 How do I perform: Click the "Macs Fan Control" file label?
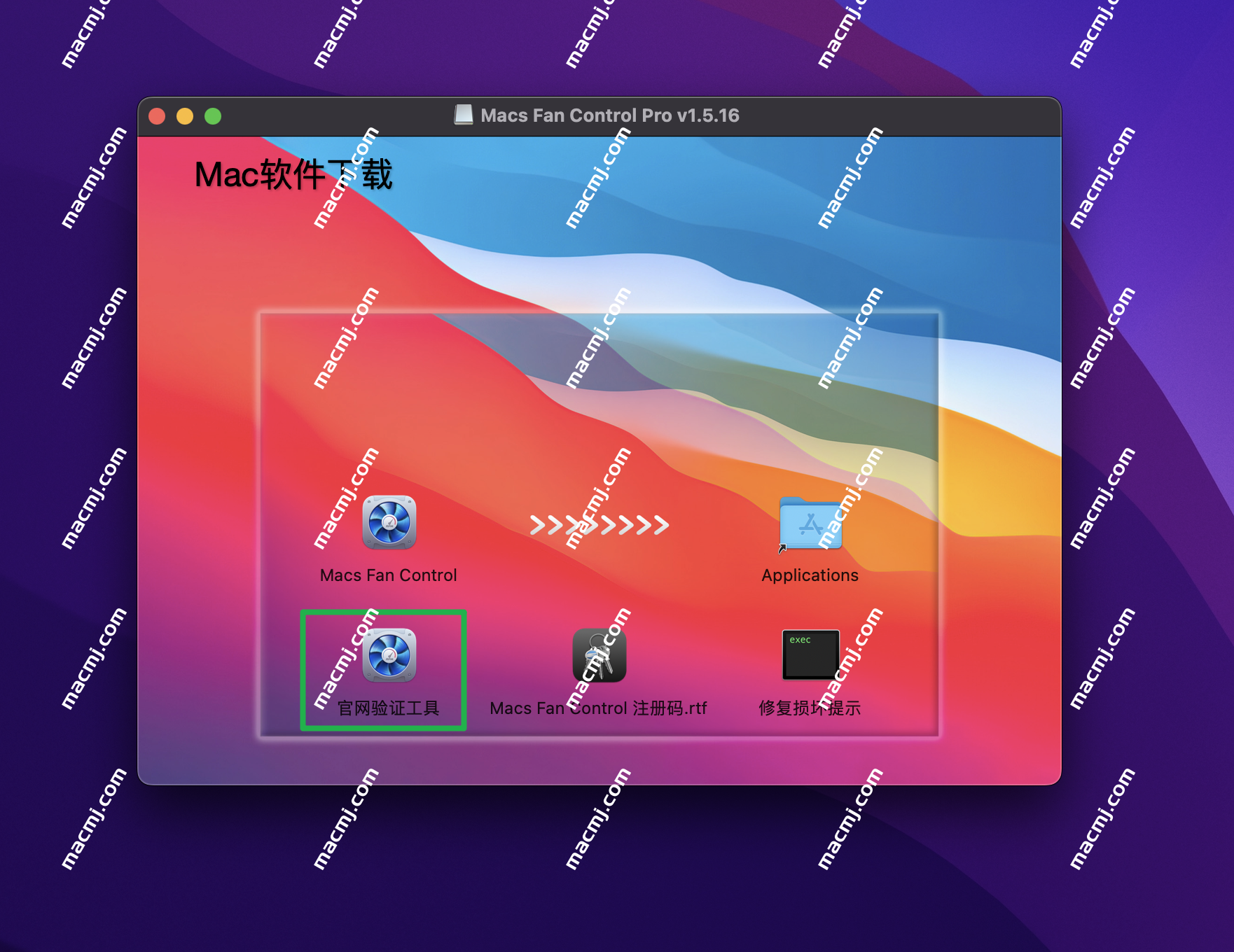coord(389,575)
